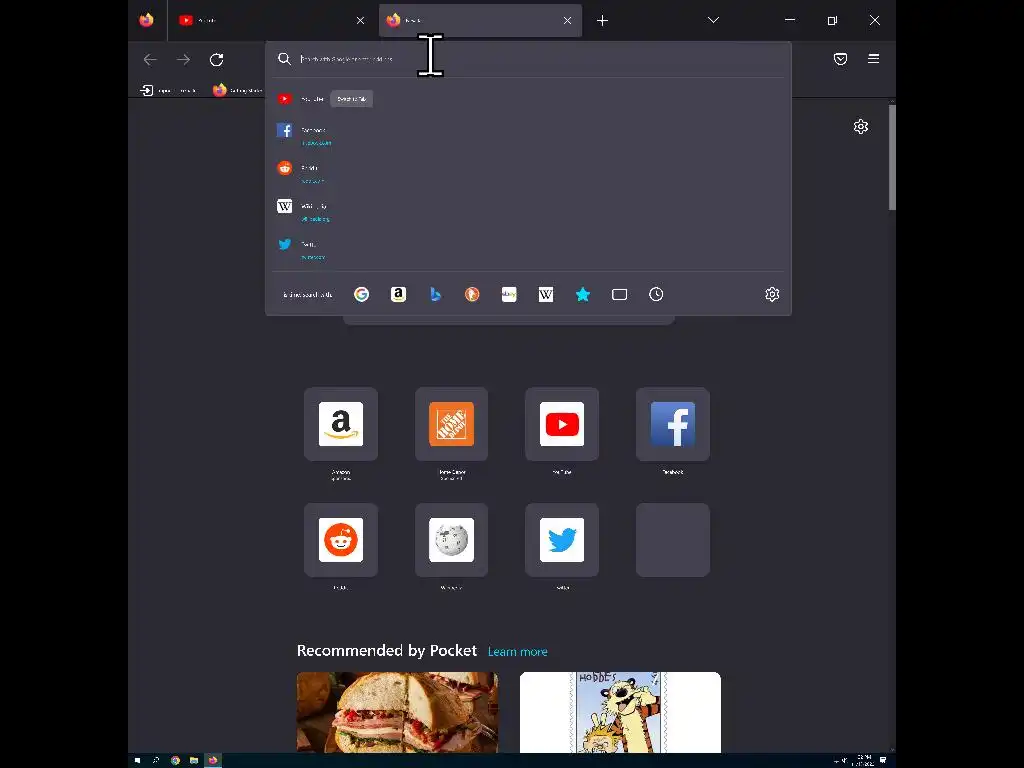Search with Google one-off engine icon
This screenshot has width=1024, height=768.
click(x=361, y=295)
